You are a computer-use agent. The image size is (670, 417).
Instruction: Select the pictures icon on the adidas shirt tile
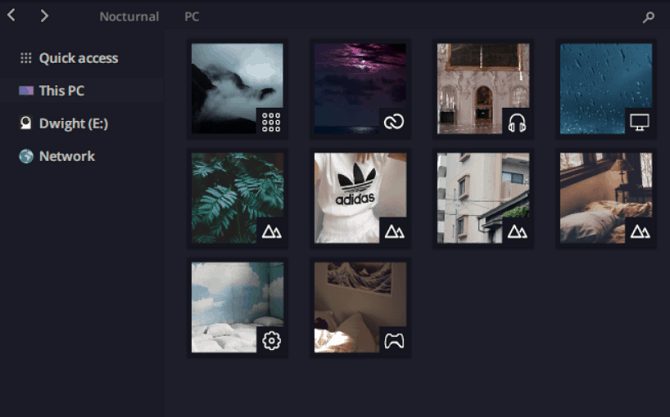point(394,232)
